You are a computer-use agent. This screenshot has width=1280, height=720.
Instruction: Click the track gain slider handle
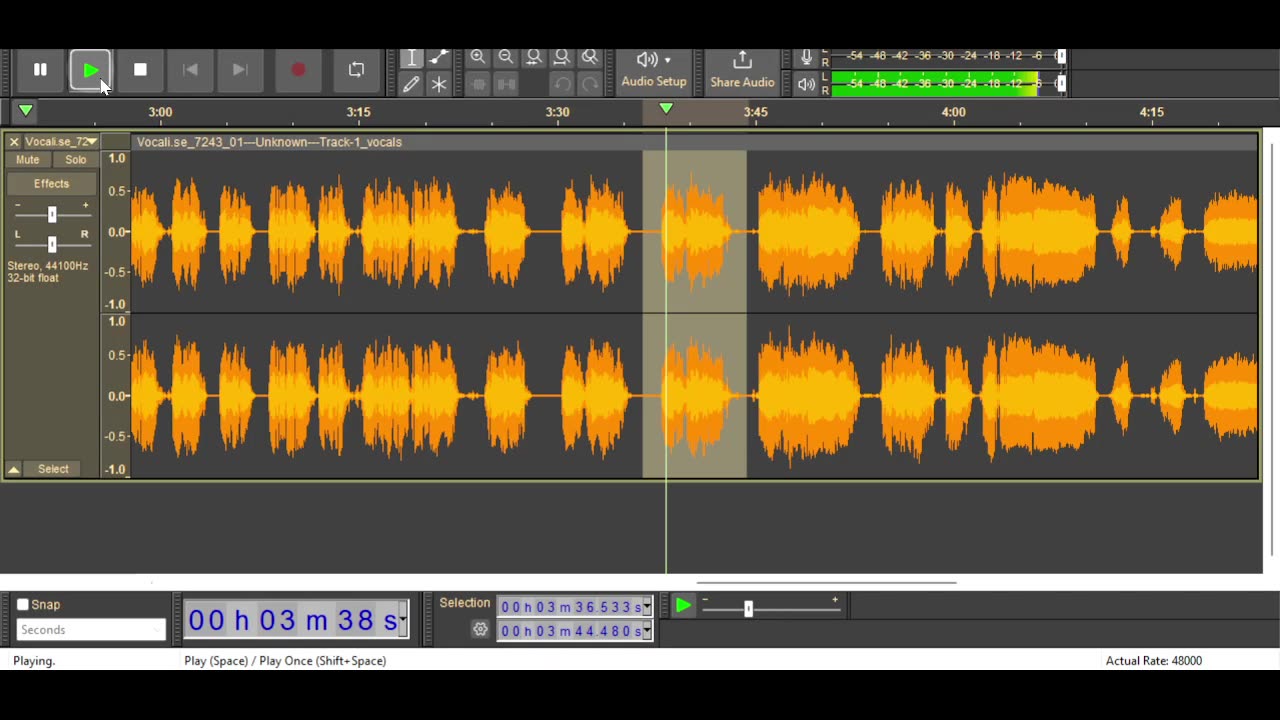(x=52, y=214)
